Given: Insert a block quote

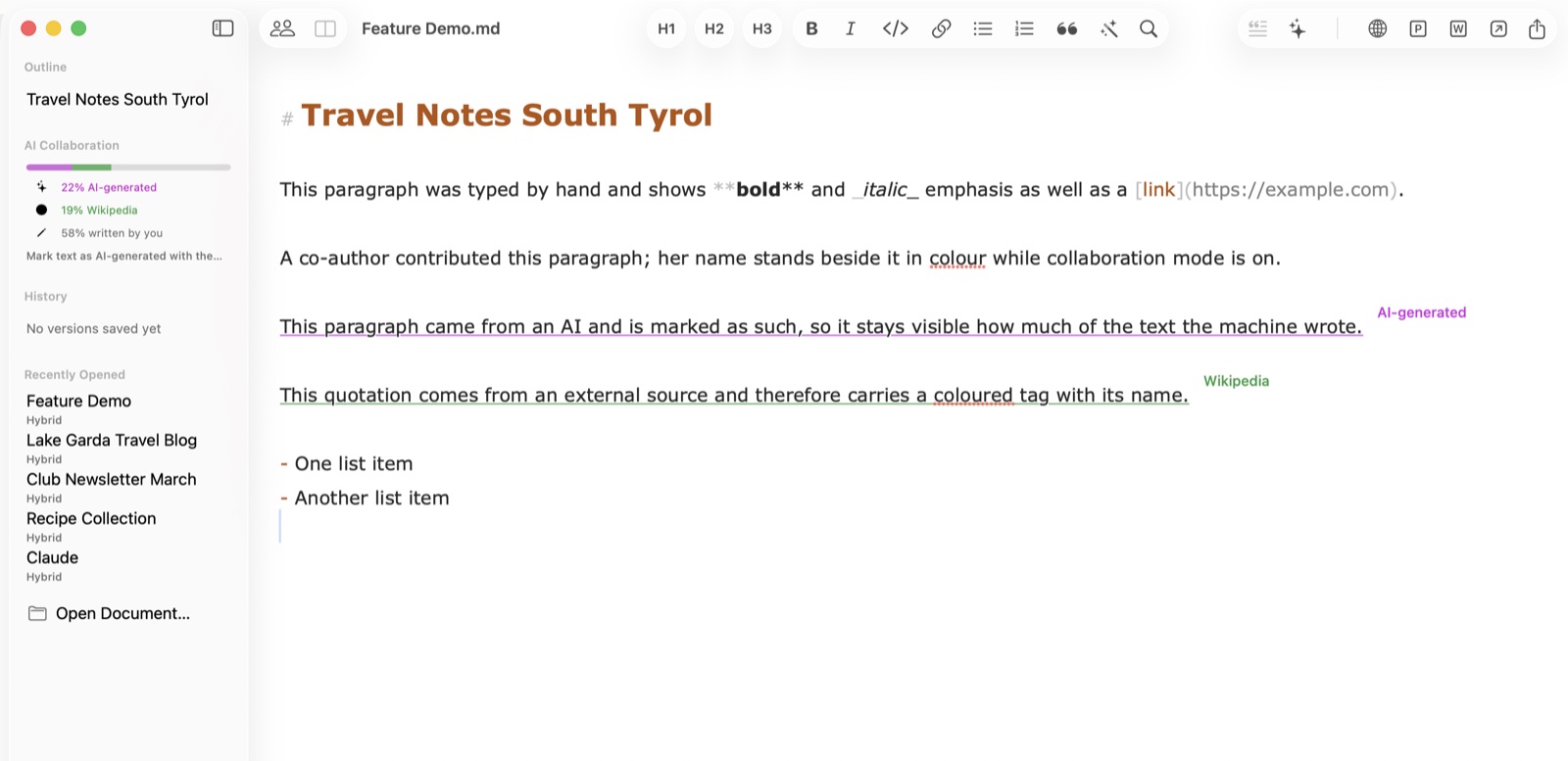Looking at the screenshot, I should (x=1067, y=28).
